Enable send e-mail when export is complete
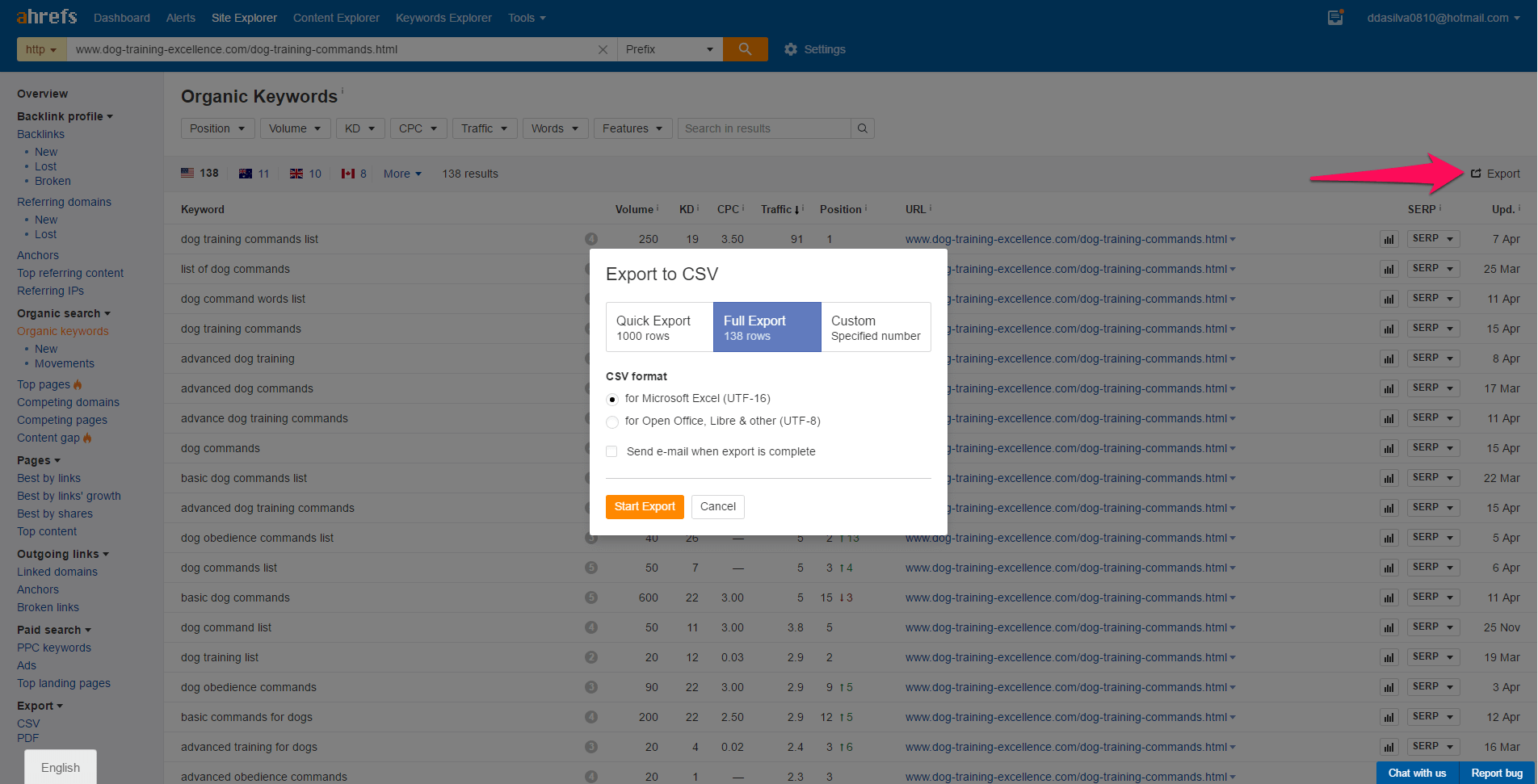 (x=611, y=451)
